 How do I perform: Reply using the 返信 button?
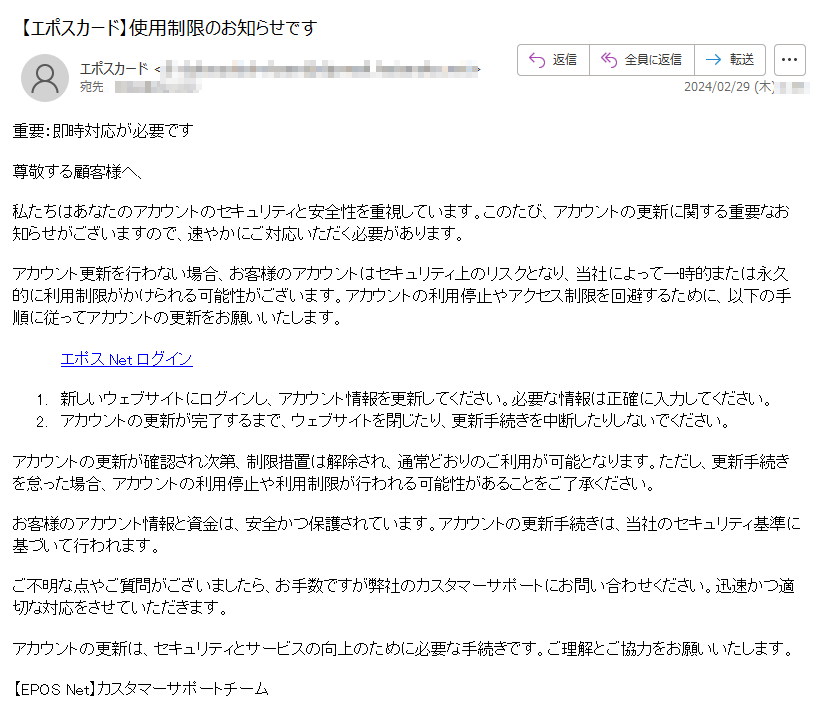point(553,60)
